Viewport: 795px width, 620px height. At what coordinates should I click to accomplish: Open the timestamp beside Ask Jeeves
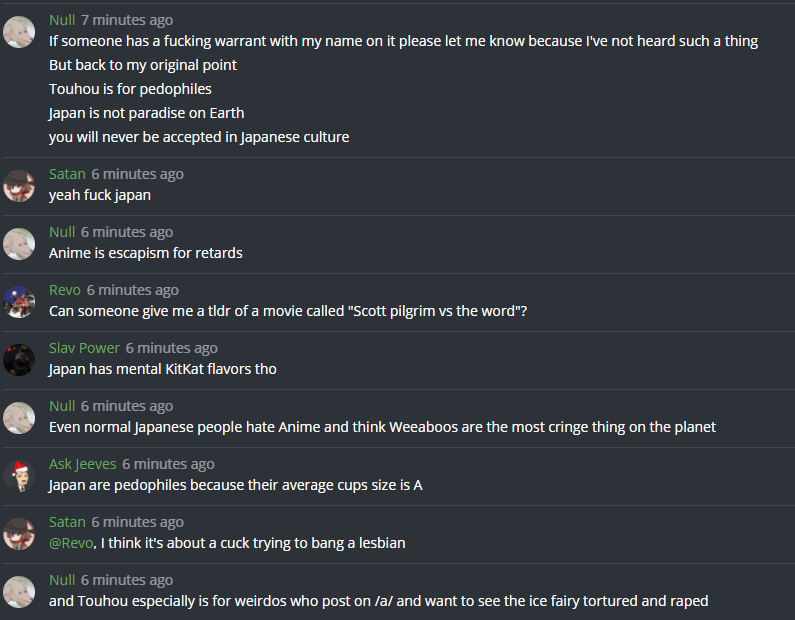168,464
